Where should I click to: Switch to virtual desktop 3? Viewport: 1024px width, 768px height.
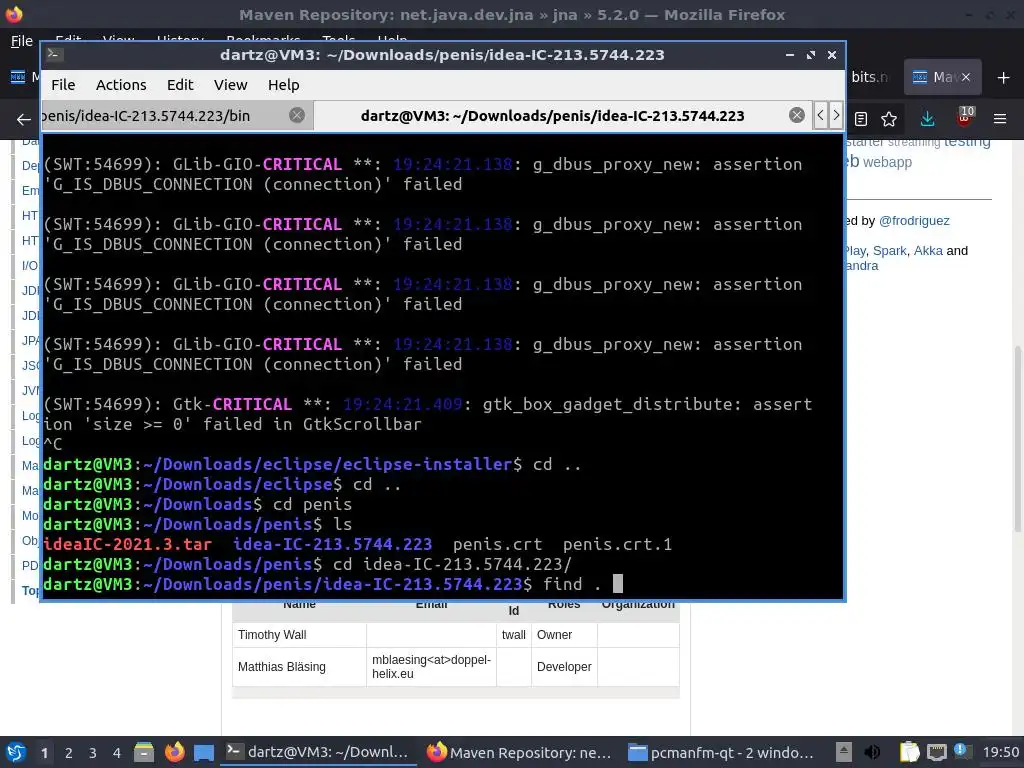pyautogui.click(x=93, y=753)
